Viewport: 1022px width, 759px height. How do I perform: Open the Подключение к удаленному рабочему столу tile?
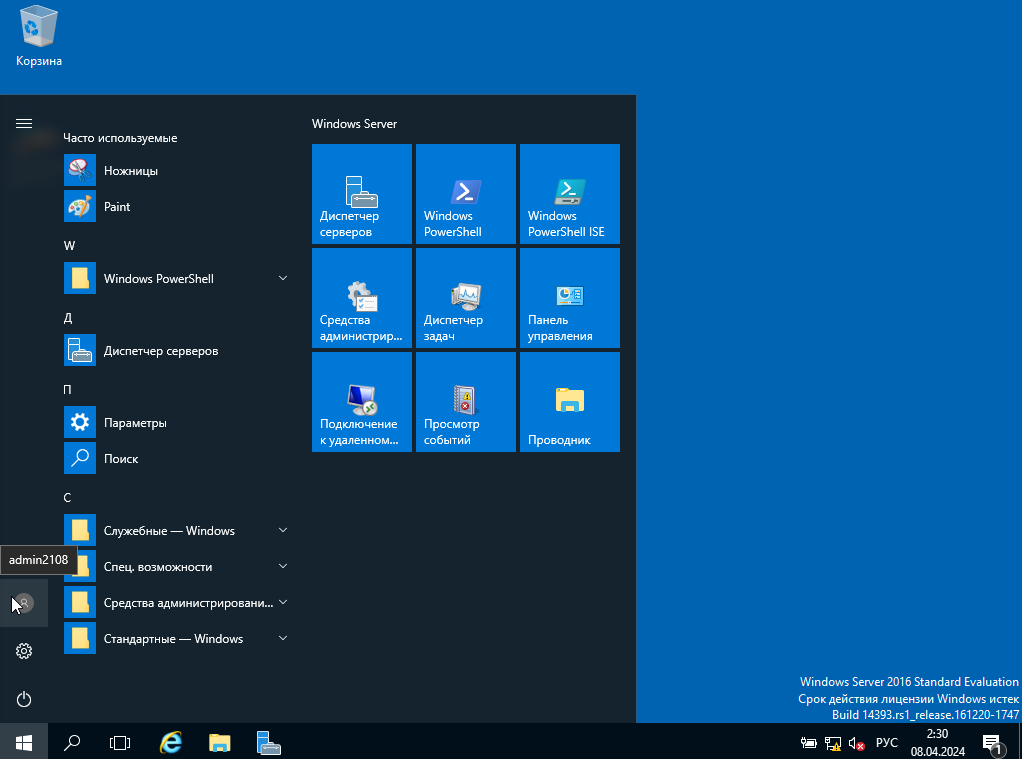point(362,402)
